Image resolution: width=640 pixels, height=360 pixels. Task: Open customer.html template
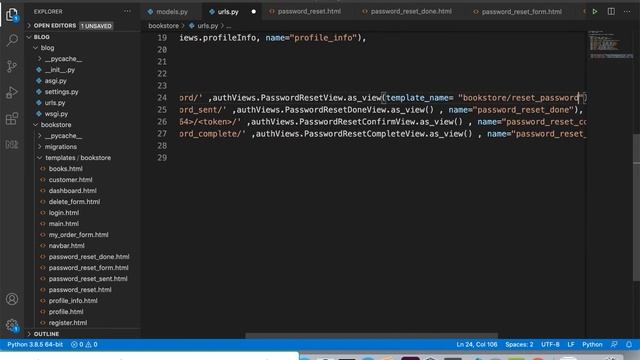click(70, 180)
